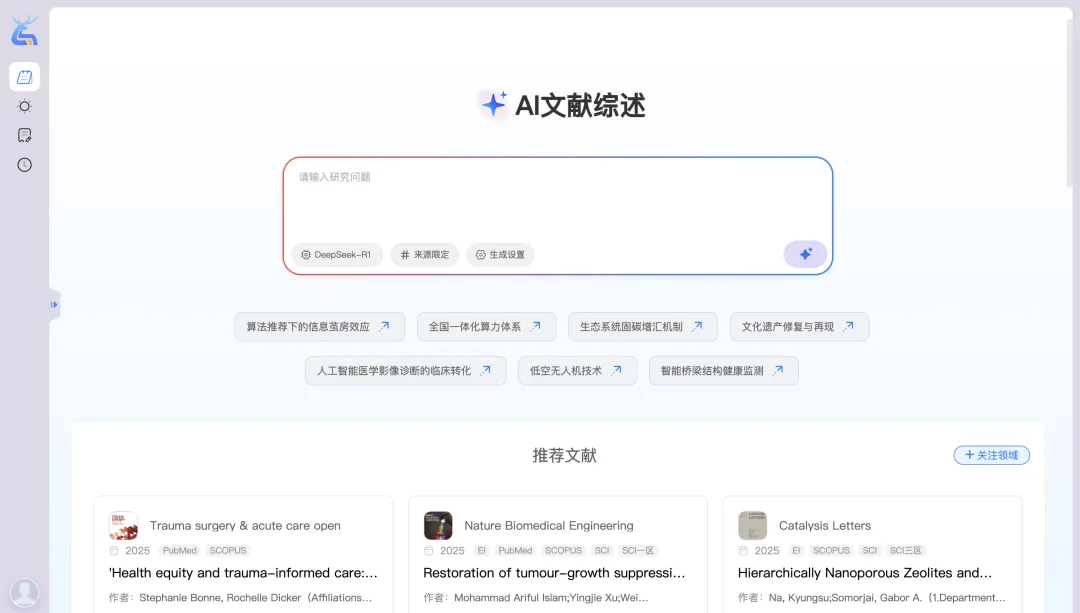Click the Catalysis Letters journal cover thumbnail

coord(752,526)
